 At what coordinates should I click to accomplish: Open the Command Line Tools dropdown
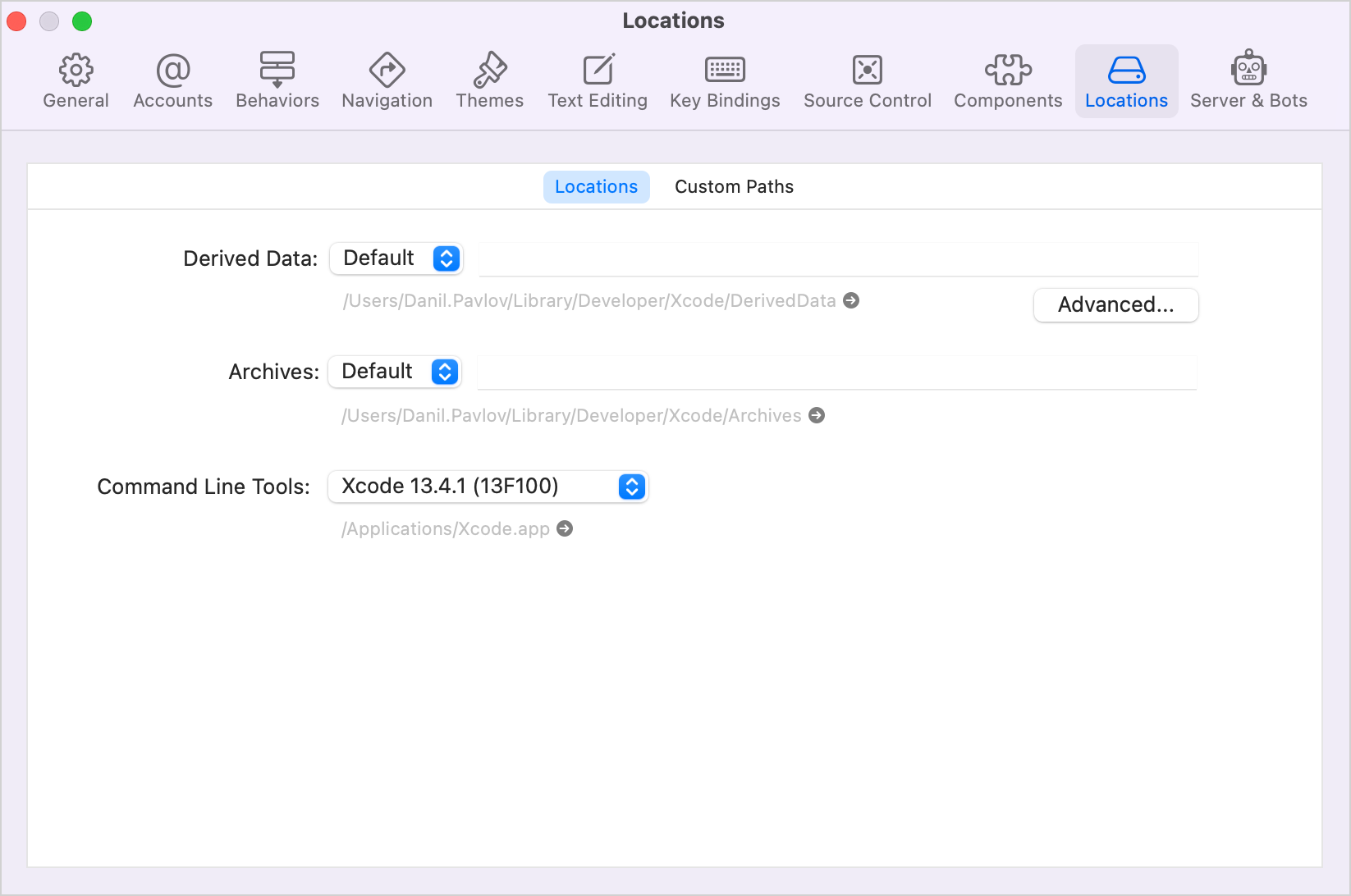pos(488,487)
